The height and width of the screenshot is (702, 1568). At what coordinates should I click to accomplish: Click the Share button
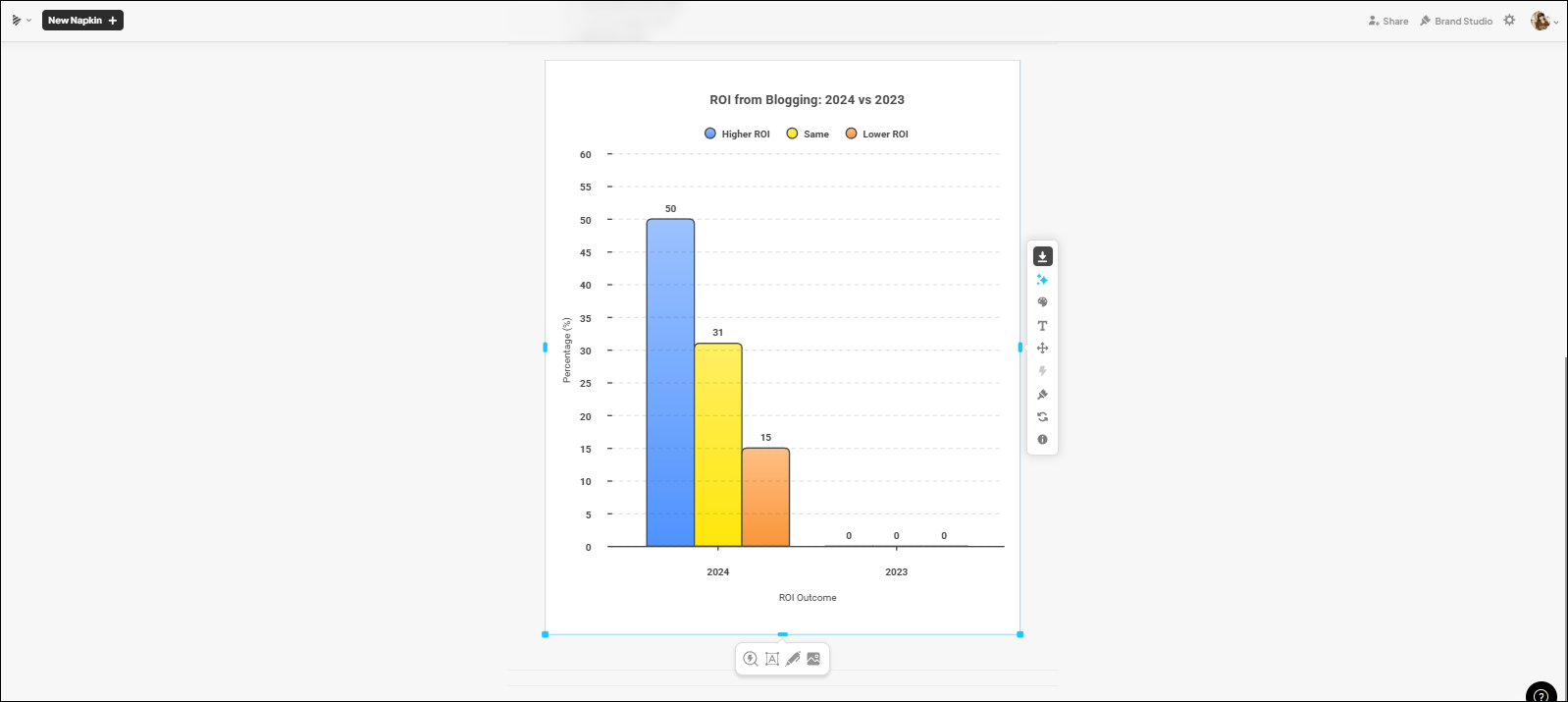pyautogui.click(x=1388, y=21)
